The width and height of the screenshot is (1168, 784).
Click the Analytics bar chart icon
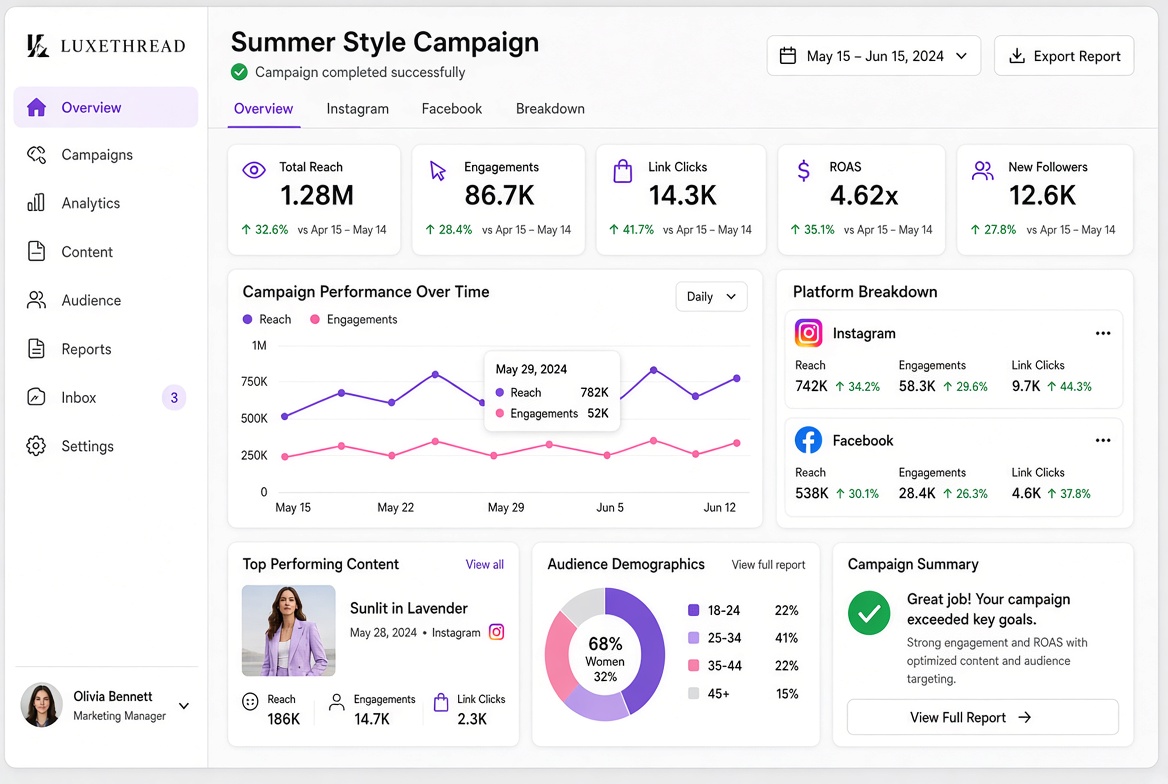36,203
